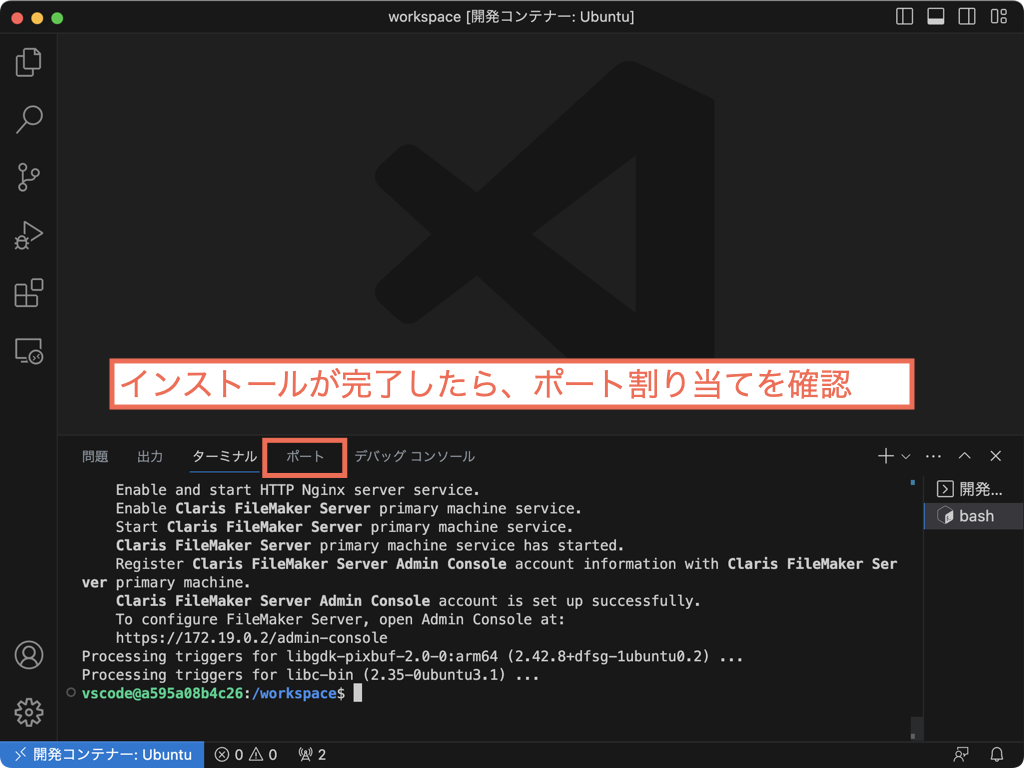Screen dimensions: 1024x768
Task: Maximize the panel with the chevron-up icon
Action: tap(965, 456)
